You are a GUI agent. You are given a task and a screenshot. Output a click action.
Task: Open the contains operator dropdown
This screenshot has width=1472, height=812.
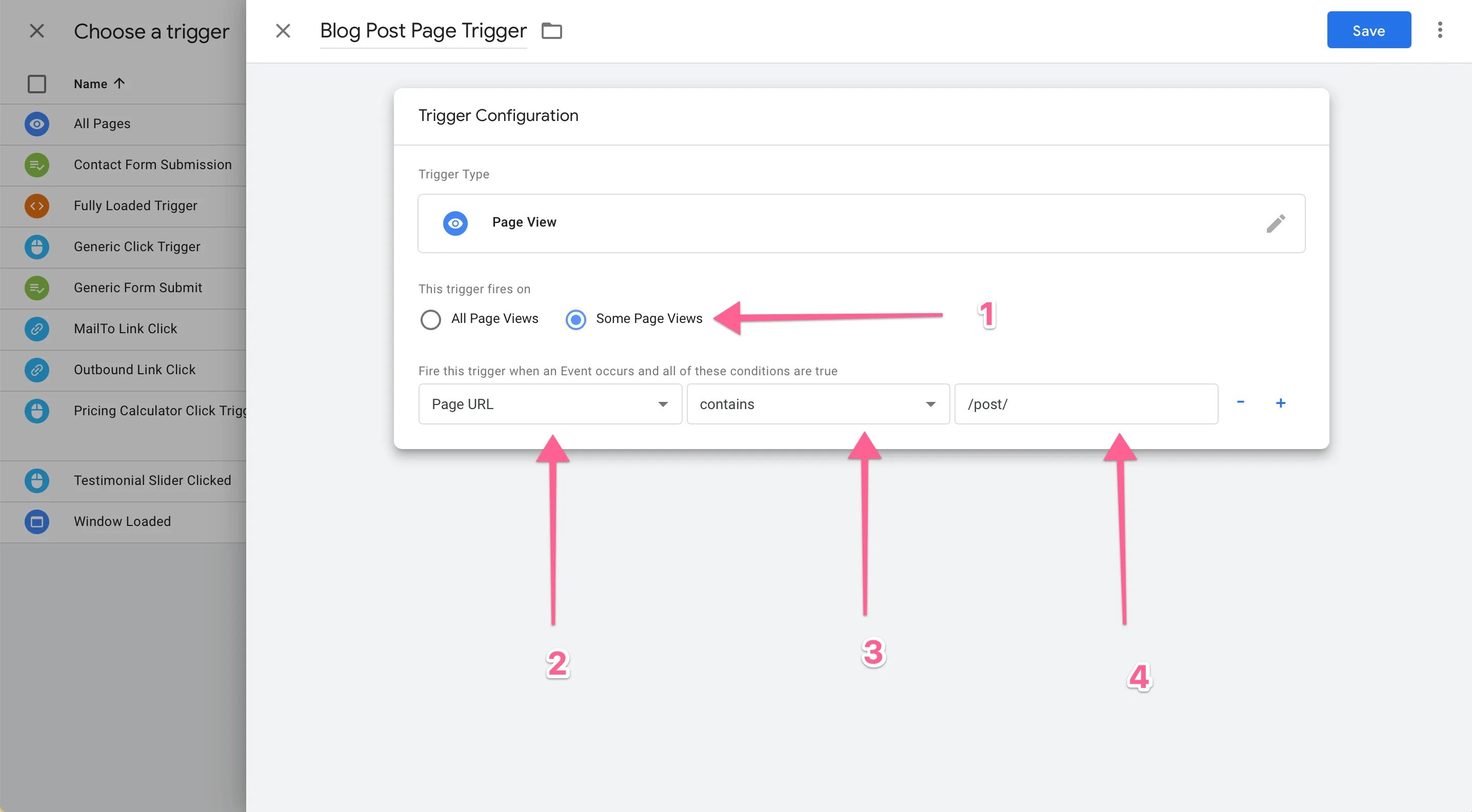tap(817, 404)
